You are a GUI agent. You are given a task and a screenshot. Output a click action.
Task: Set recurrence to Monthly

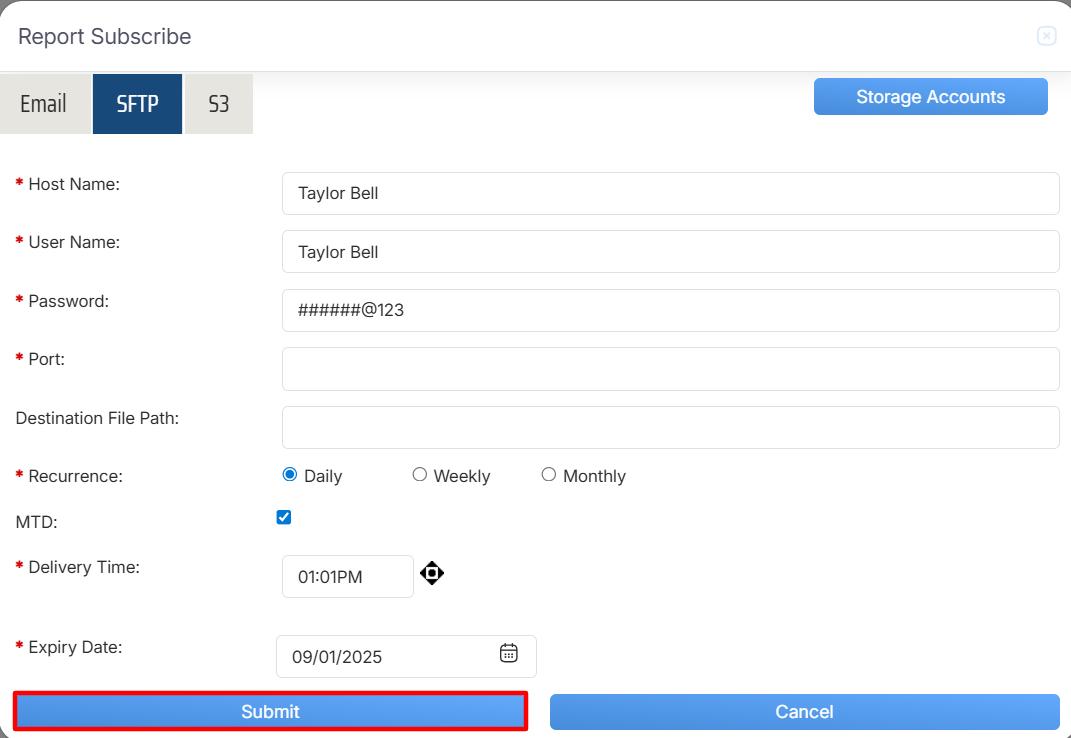pyautogui.click(x=549, y=475)
